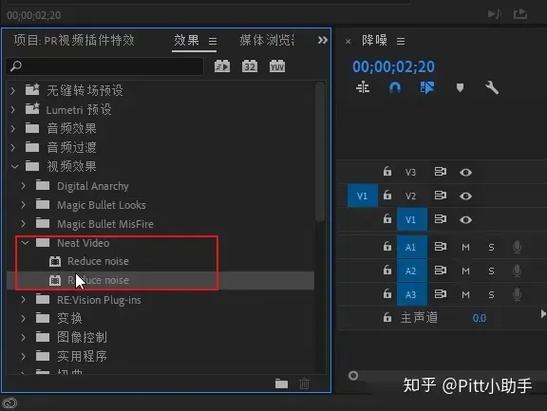Solo the A2 audio track

click(x=491, y=271)
